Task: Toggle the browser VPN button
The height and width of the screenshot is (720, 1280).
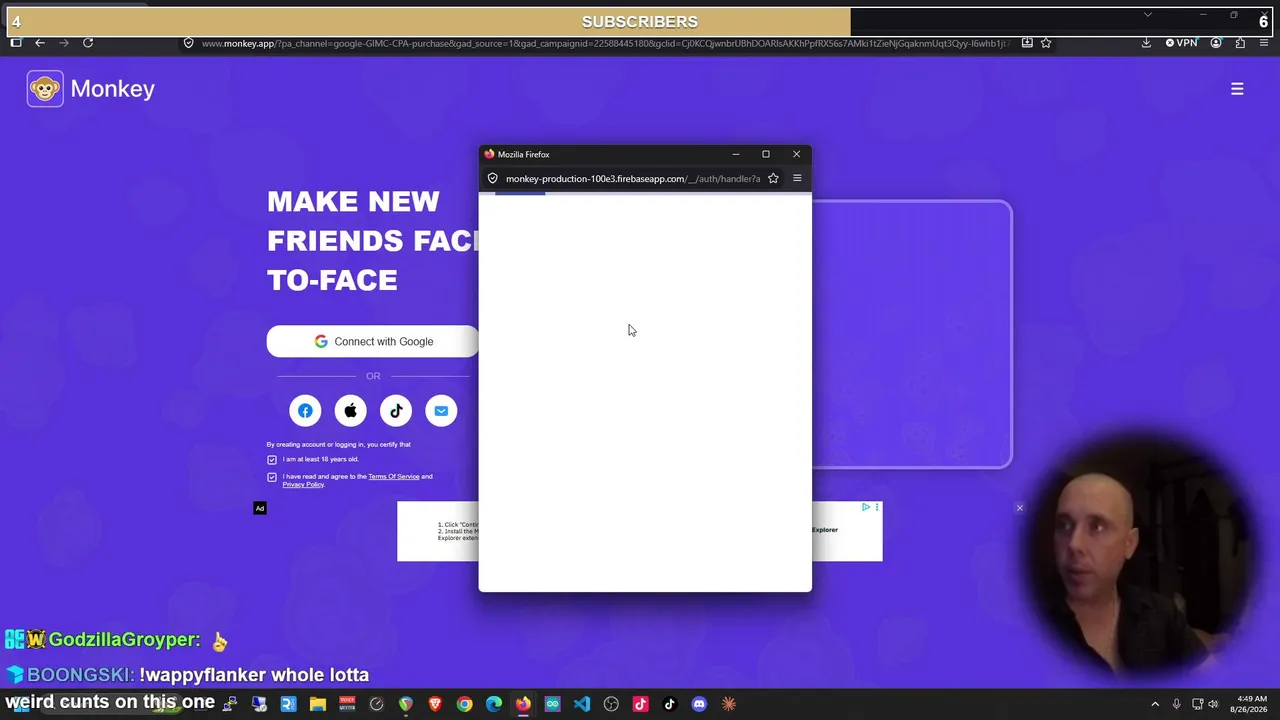Action: point(1182,43)
